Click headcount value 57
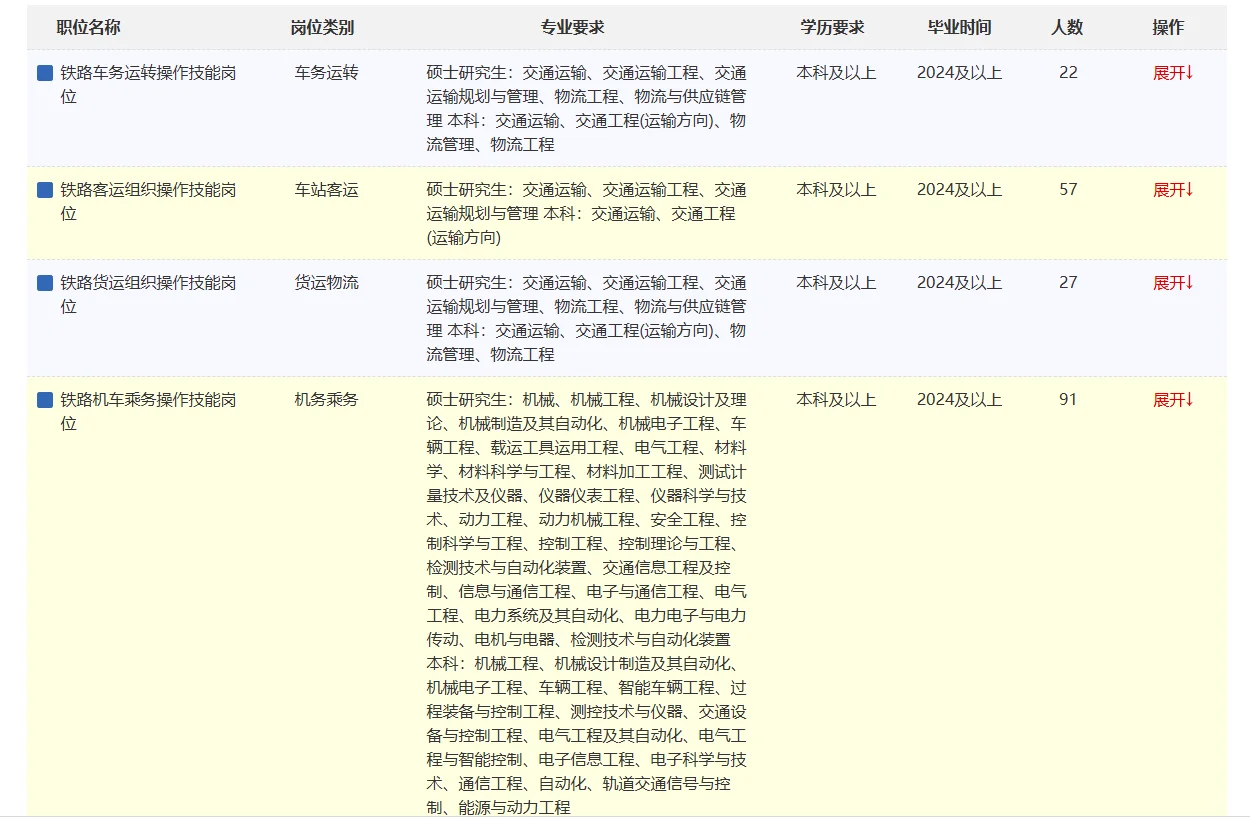 (x=1068, y=190)
